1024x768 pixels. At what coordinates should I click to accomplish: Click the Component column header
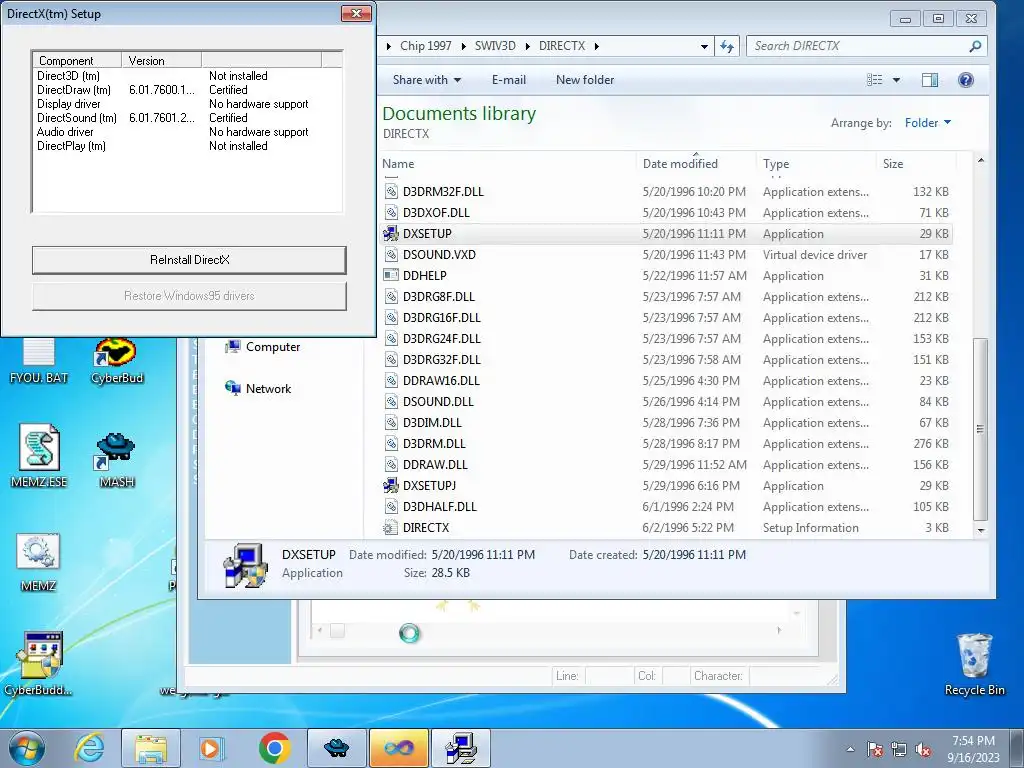[x=77, y=60]
